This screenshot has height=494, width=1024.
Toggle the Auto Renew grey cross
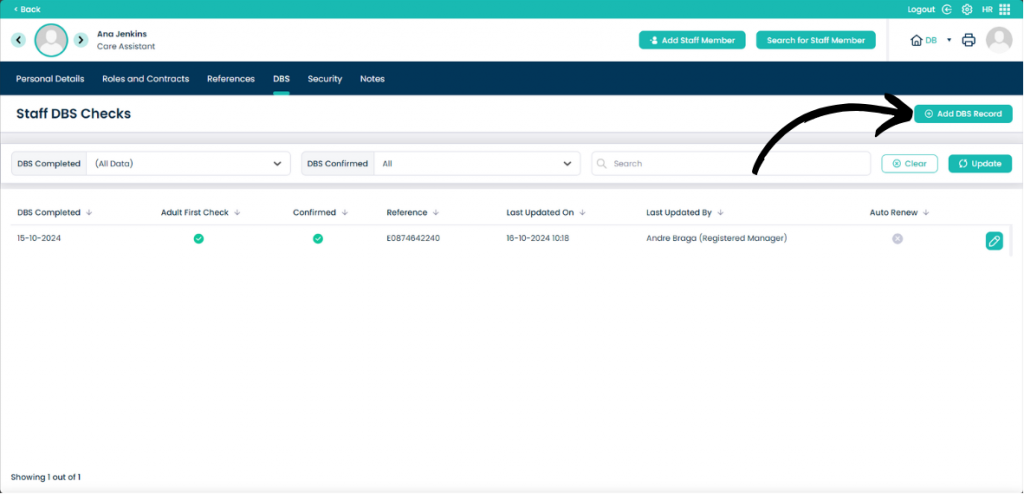[x=897, y=239]
